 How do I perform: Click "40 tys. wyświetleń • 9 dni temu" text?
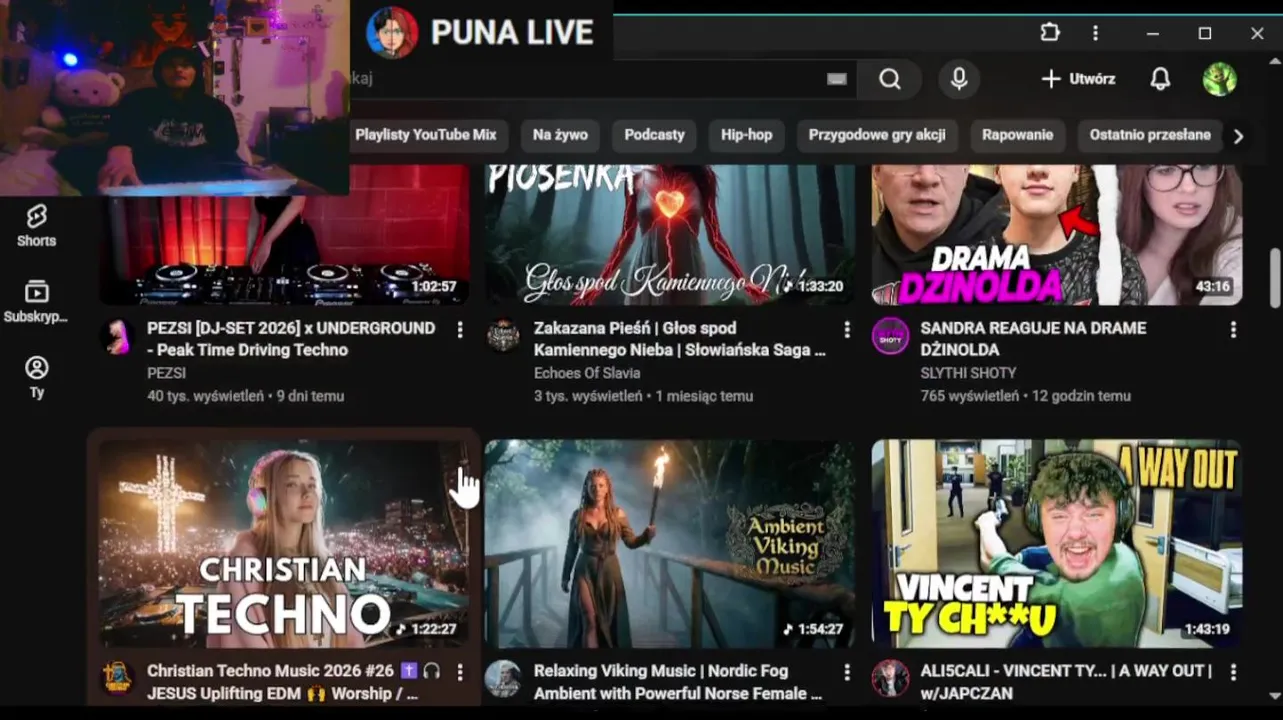245,396
